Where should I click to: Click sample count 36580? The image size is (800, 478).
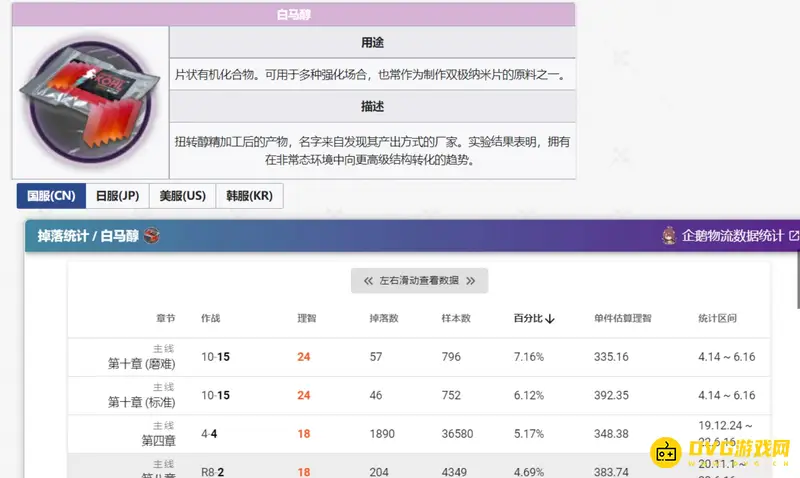pyautogui.click(x=457, y=434)
